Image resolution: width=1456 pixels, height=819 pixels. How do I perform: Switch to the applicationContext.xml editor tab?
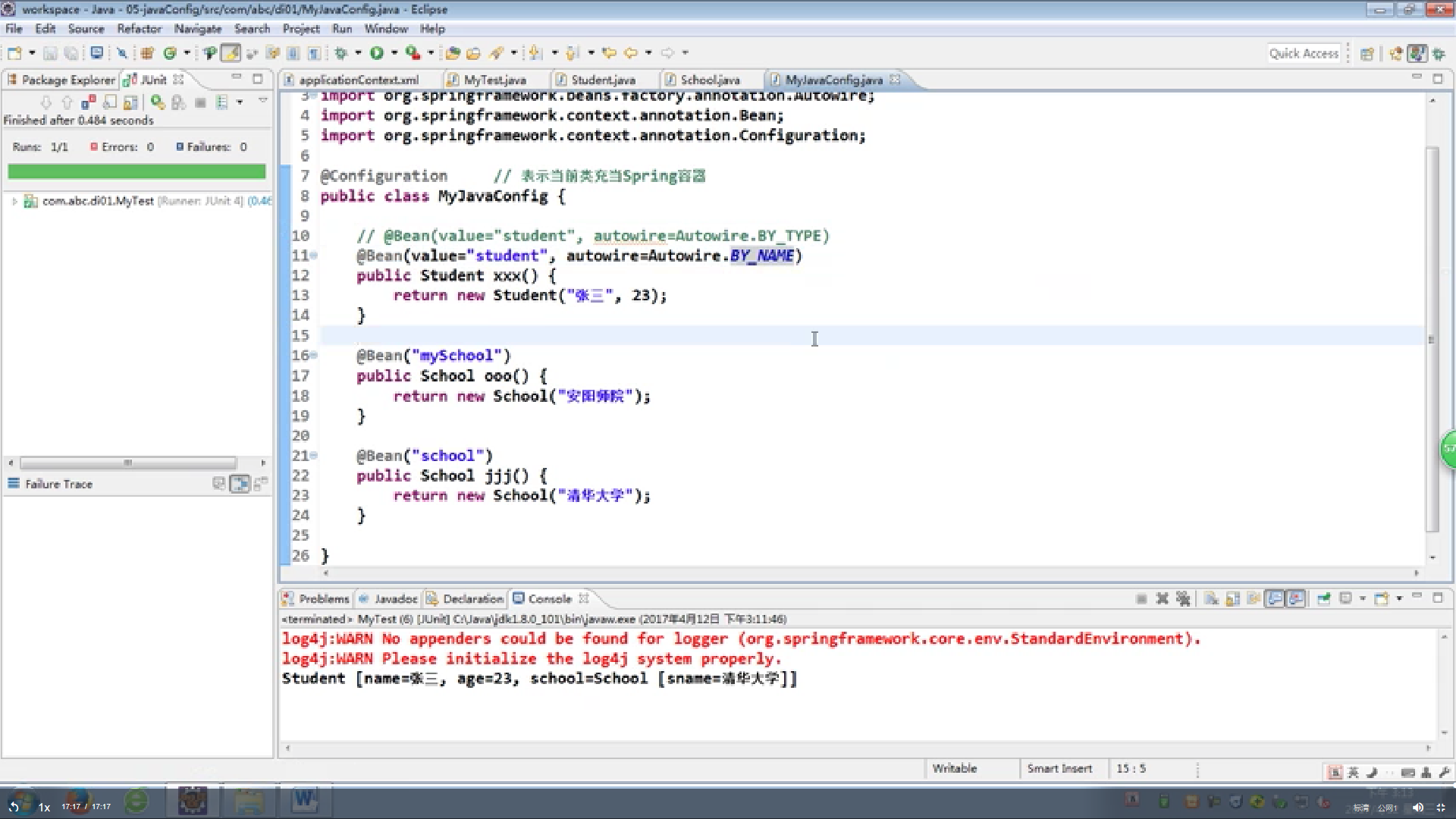tap(357, 80)
